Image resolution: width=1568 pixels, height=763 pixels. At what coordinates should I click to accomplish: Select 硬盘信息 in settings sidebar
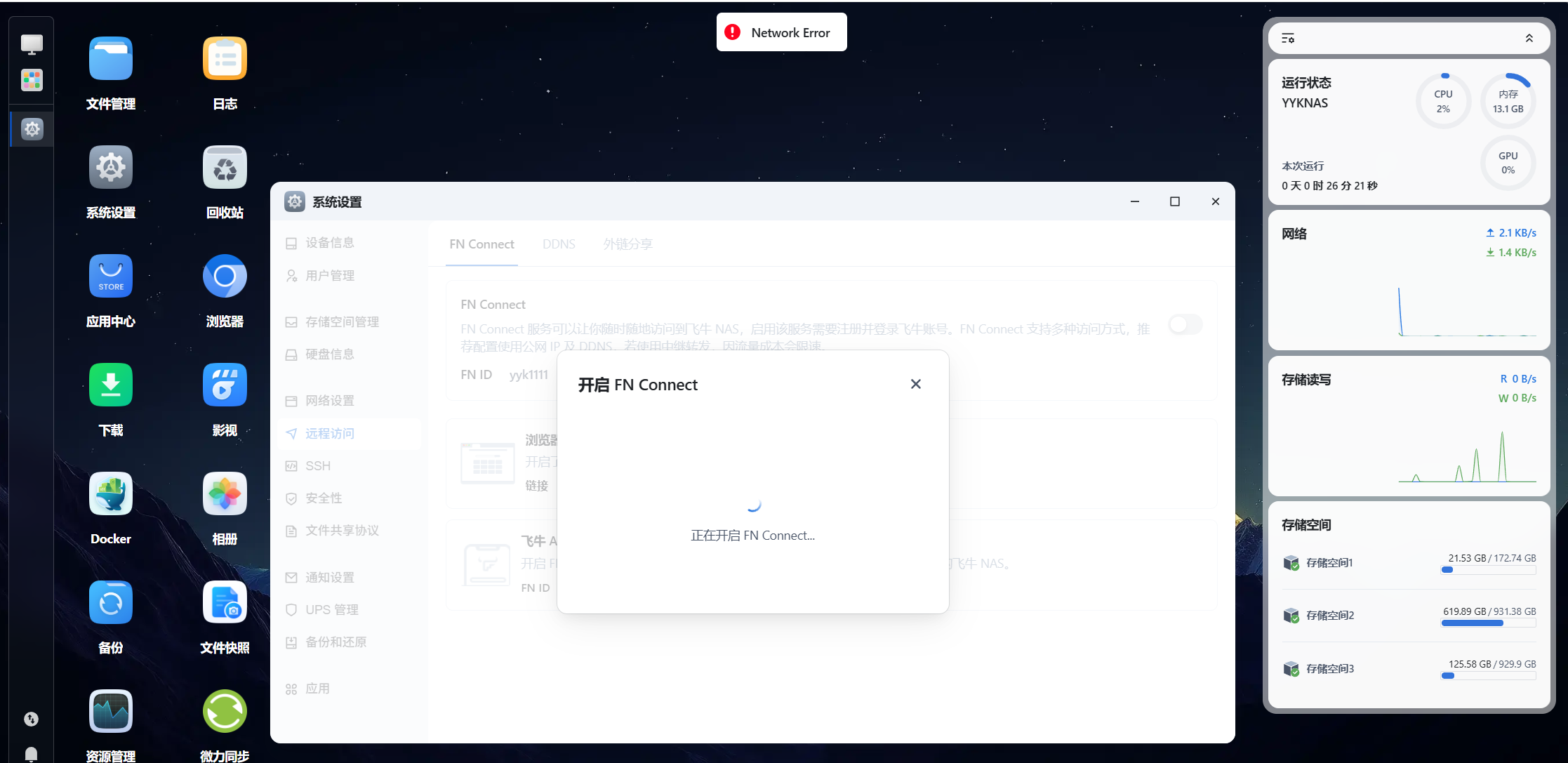(x=350, y=354)
